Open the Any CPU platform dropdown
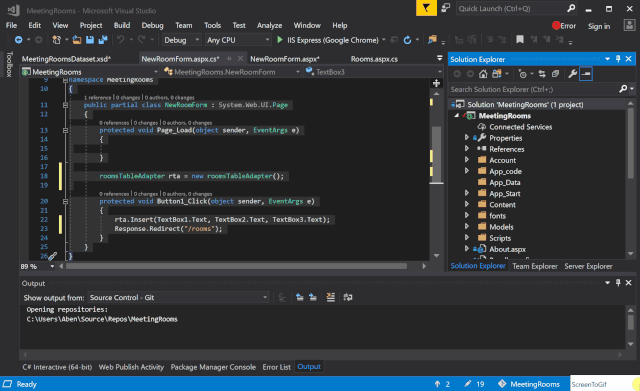640x391 pixels. (x=238, y=40)
